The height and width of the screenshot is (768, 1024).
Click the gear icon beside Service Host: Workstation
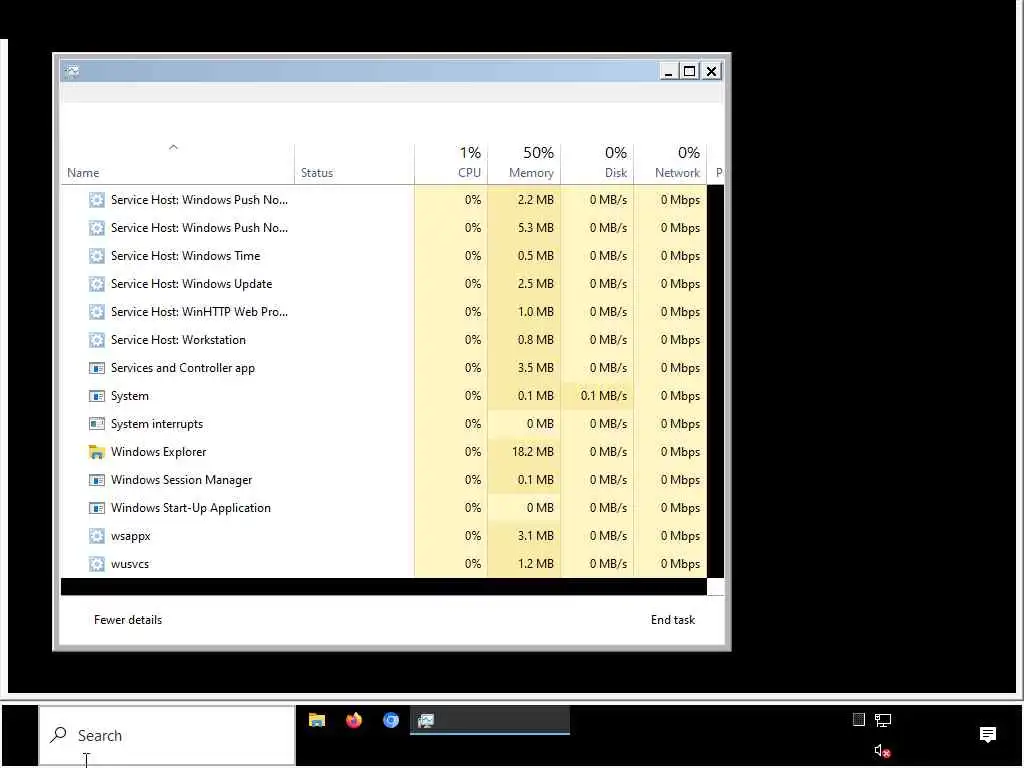pos(97,340)
